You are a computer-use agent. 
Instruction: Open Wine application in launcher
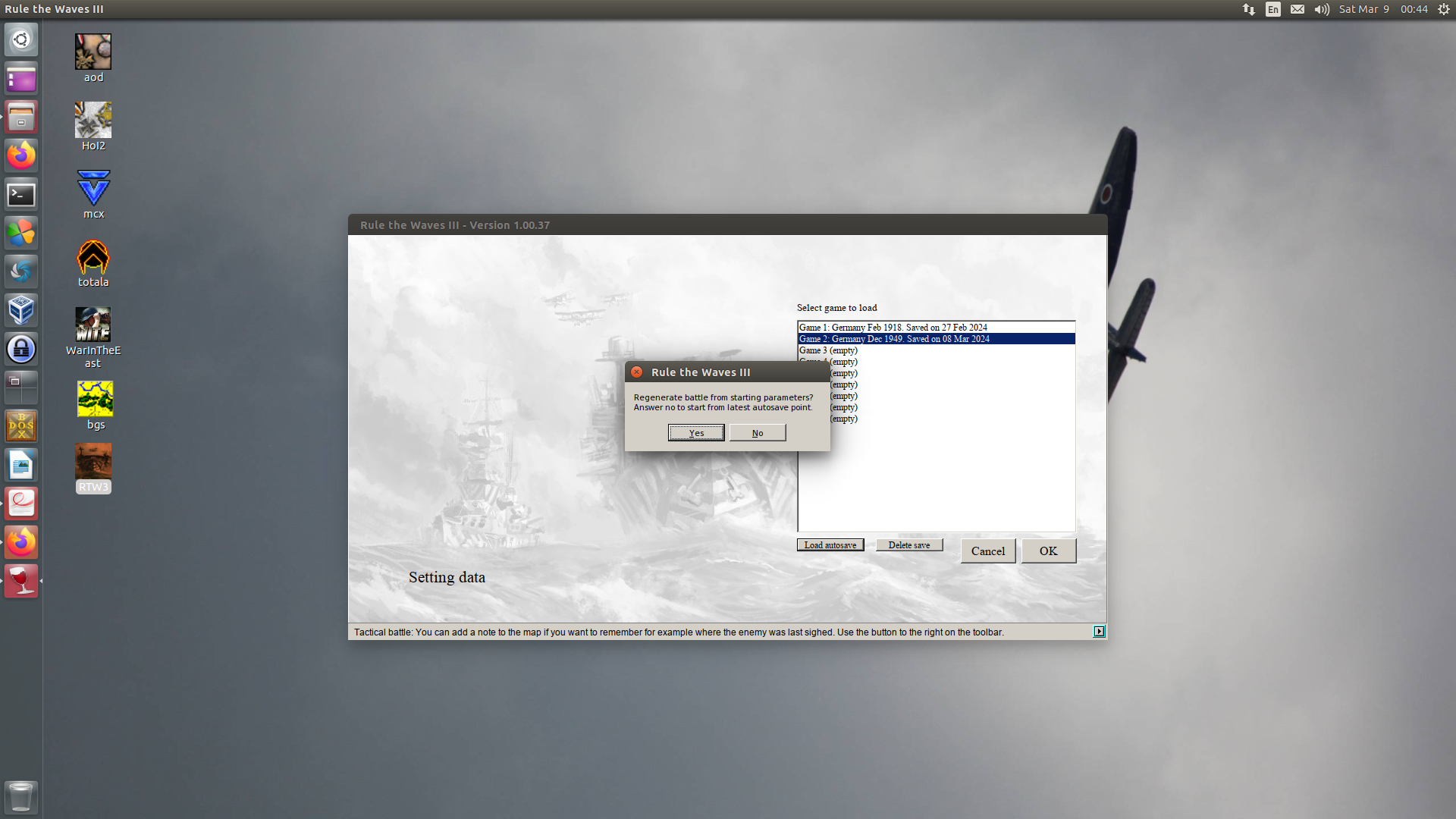coord(21,581)
